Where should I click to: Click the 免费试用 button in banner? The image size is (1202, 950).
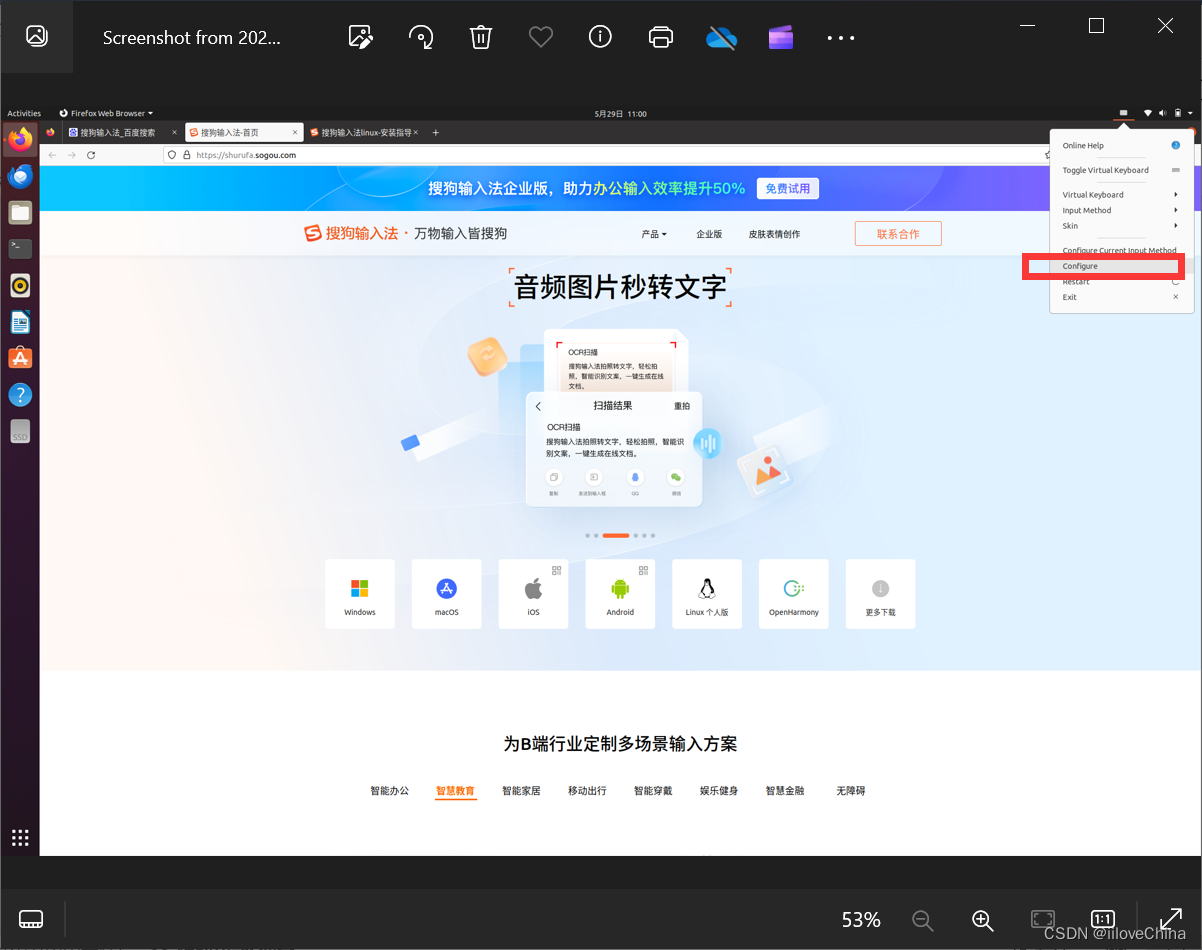point(787,188)
